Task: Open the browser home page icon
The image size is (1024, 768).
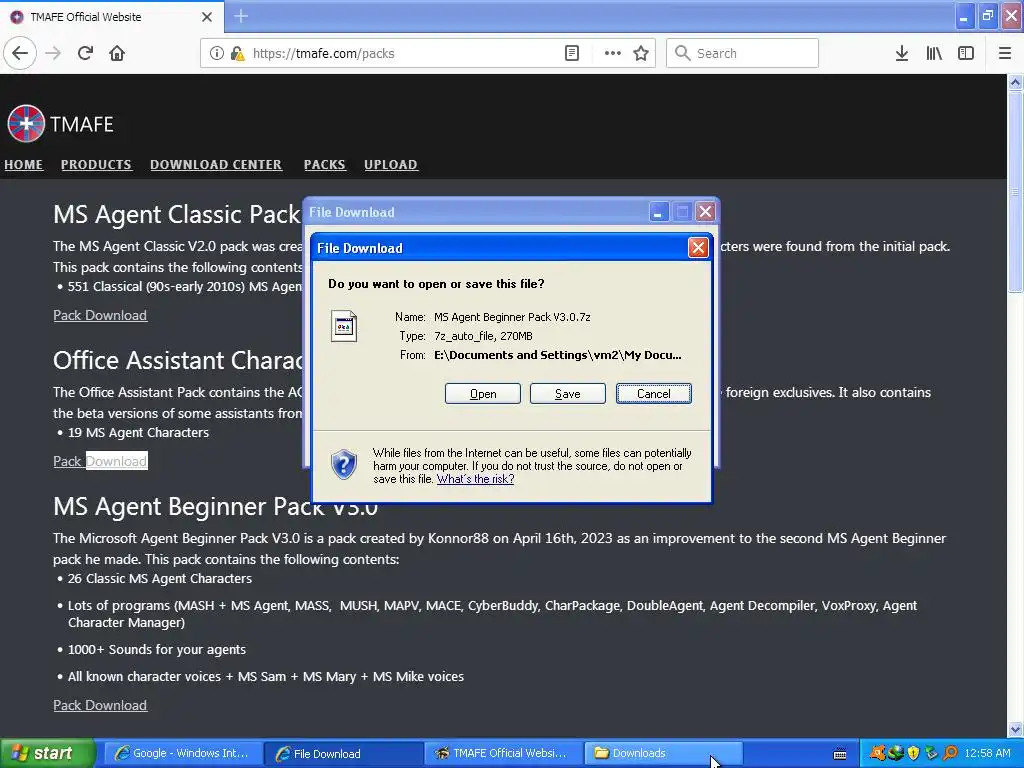Action: click(x=117, y=53)
